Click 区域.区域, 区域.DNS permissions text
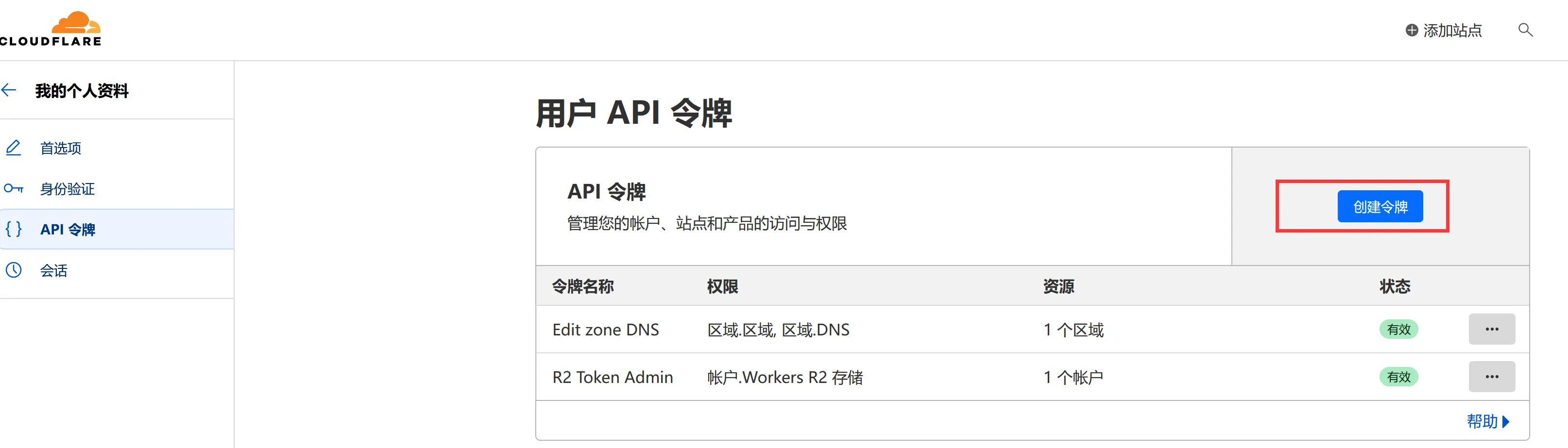This screenshot has height=448, width=1568. pos(778,330)
